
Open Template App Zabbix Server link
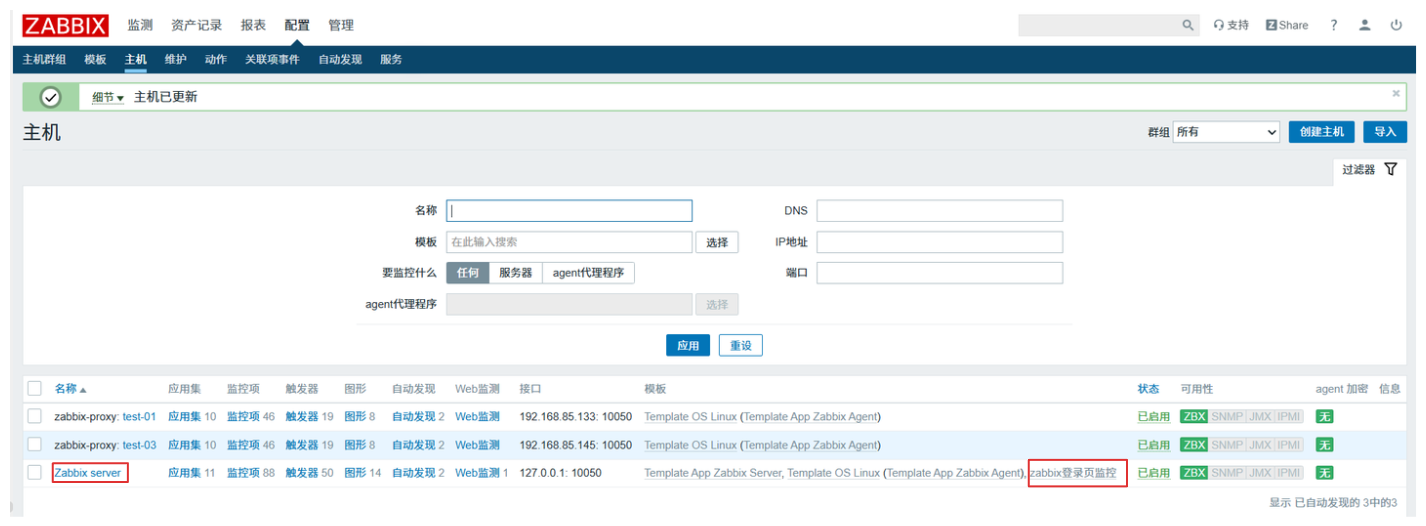(713, 473)
